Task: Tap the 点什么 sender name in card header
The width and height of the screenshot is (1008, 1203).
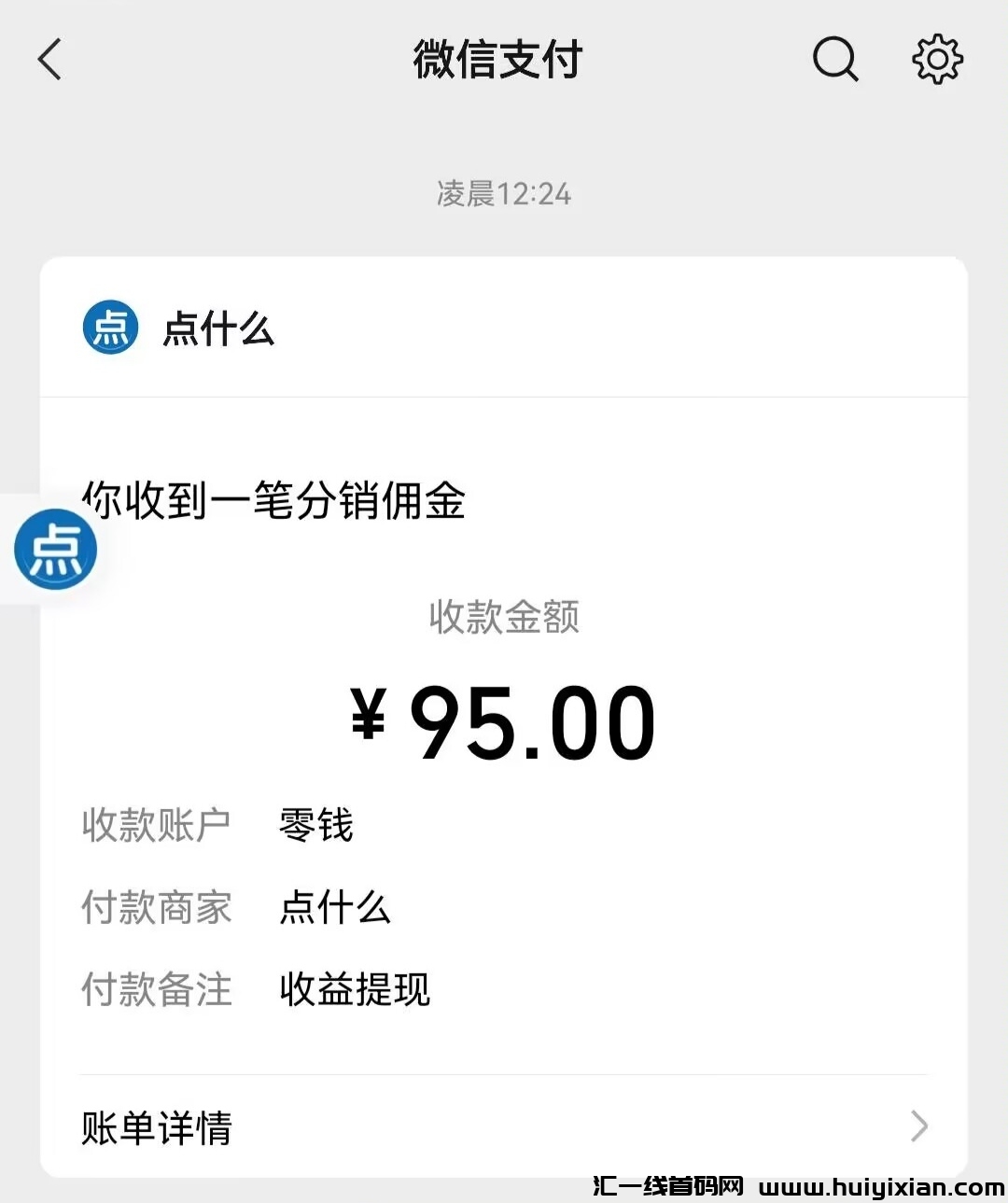Action: pos(218,329)
